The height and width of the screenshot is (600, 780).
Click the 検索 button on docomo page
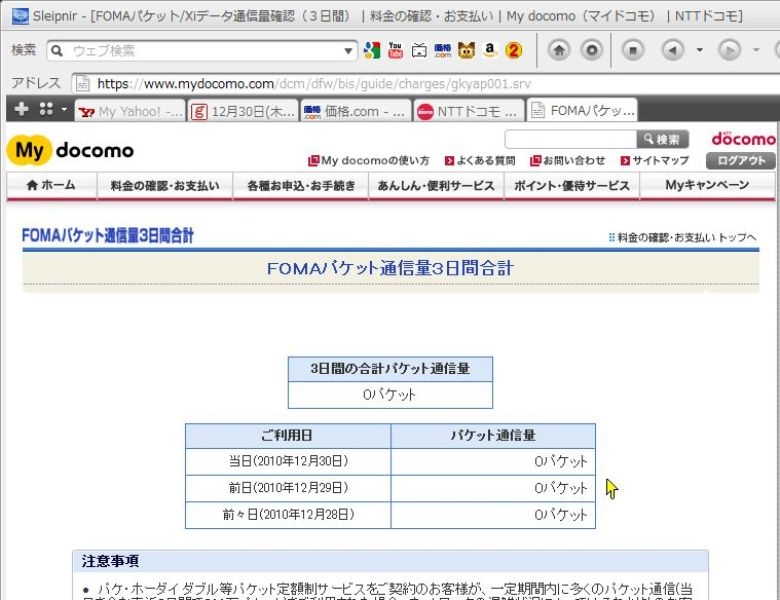click(x=662, y=139)
